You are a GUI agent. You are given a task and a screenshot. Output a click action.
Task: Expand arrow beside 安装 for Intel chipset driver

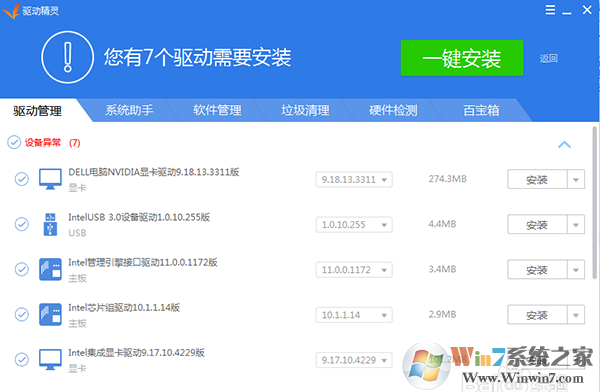pos(576,315)
